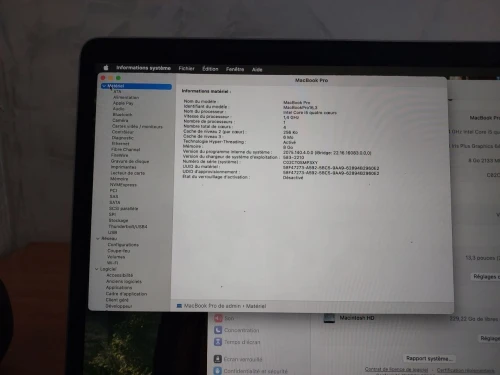The width and height of the screenshot is (500, 375).
Task: Select ATA in the sidebar
Action: (x=117, y=91)
